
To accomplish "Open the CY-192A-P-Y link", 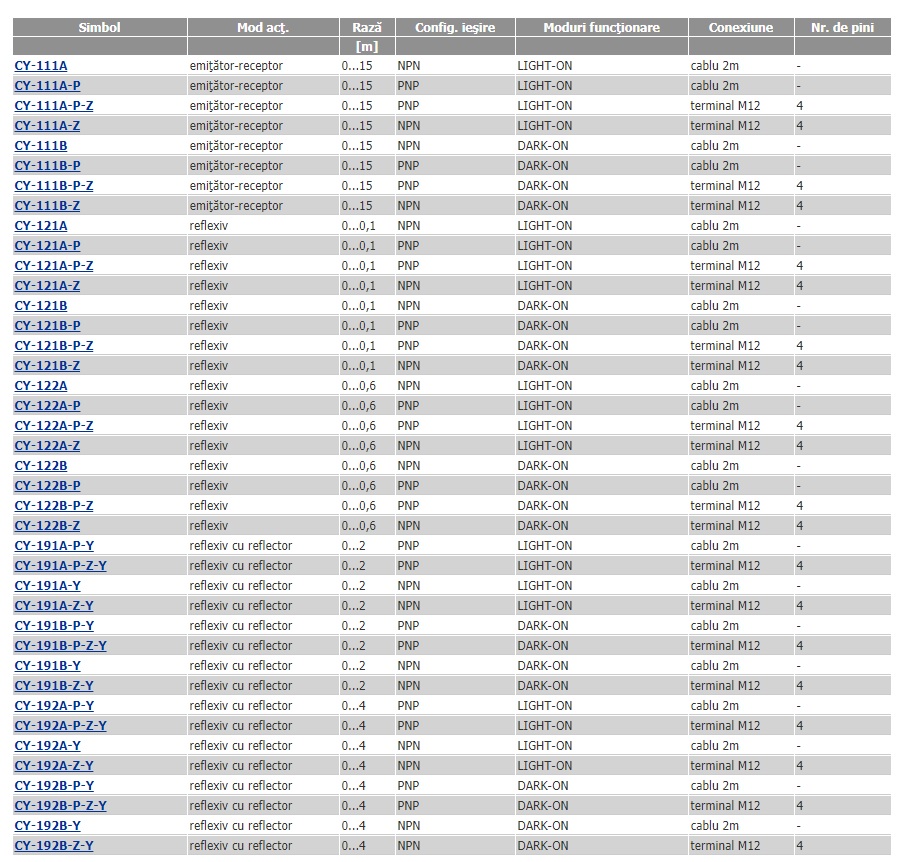I will pyautogui.click(x=54, y=706).
